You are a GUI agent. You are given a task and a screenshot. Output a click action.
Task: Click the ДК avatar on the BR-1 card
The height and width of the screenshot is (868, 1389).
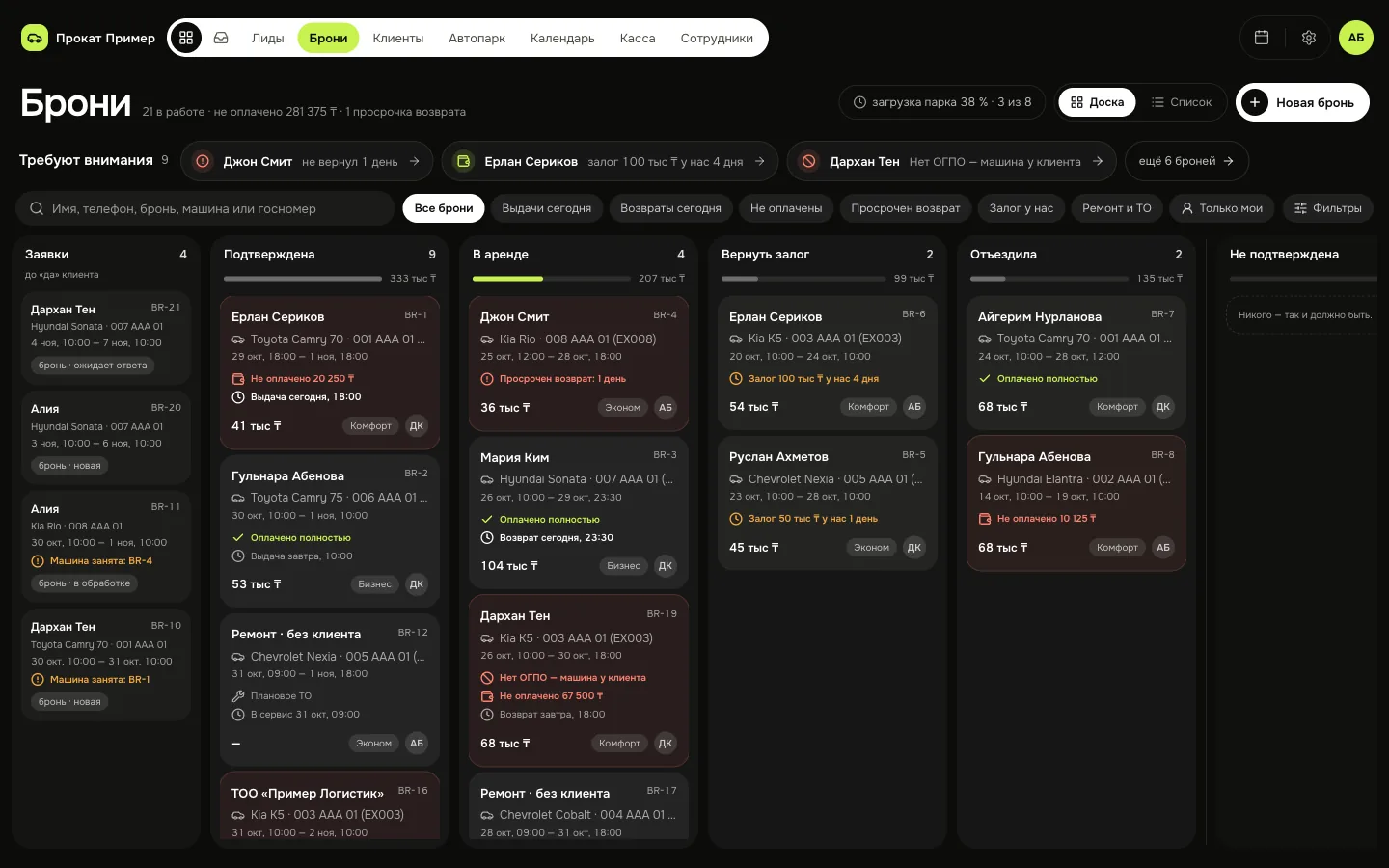(417, 425)
